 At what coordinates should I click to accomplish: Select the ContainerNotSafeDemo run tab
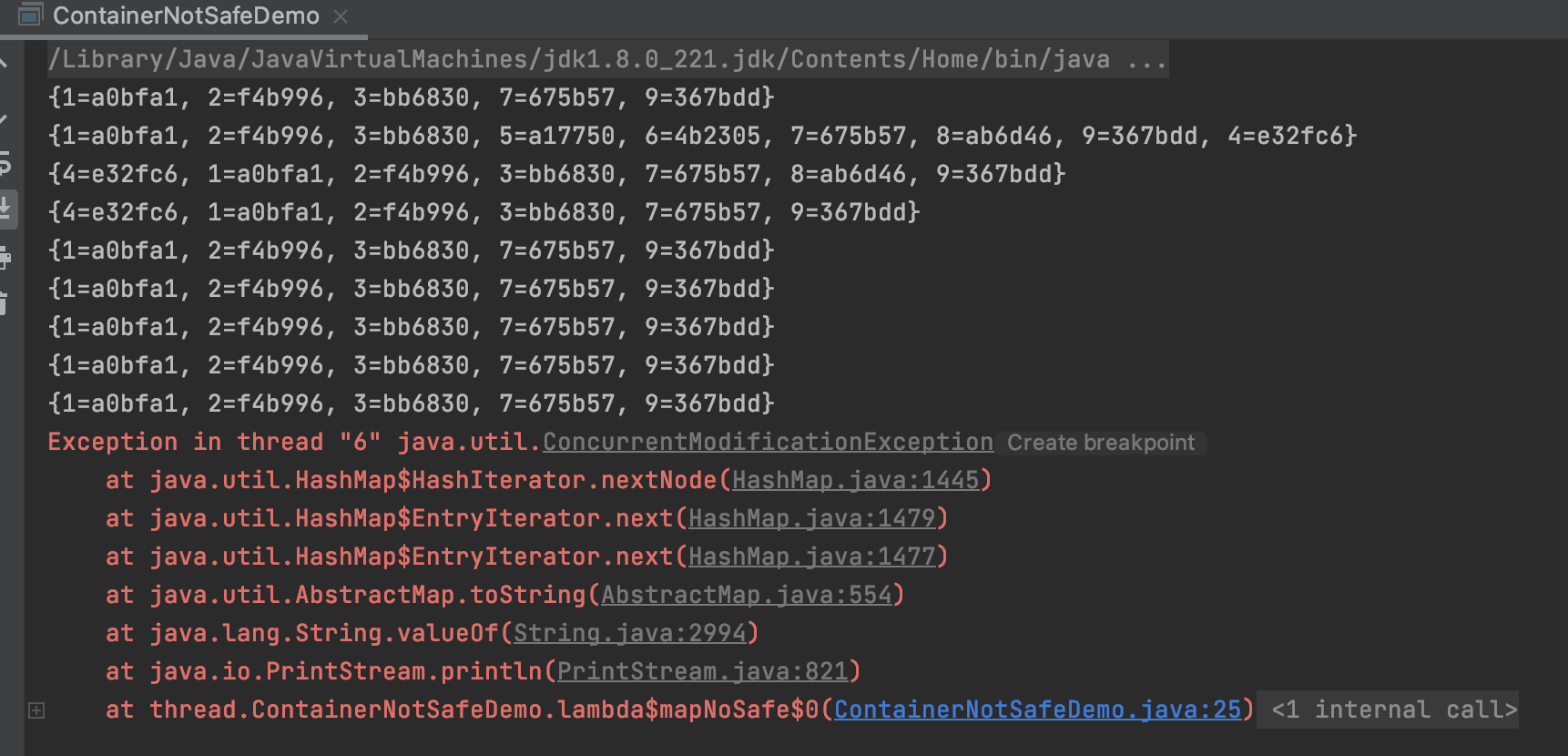[x=186, y=15]
